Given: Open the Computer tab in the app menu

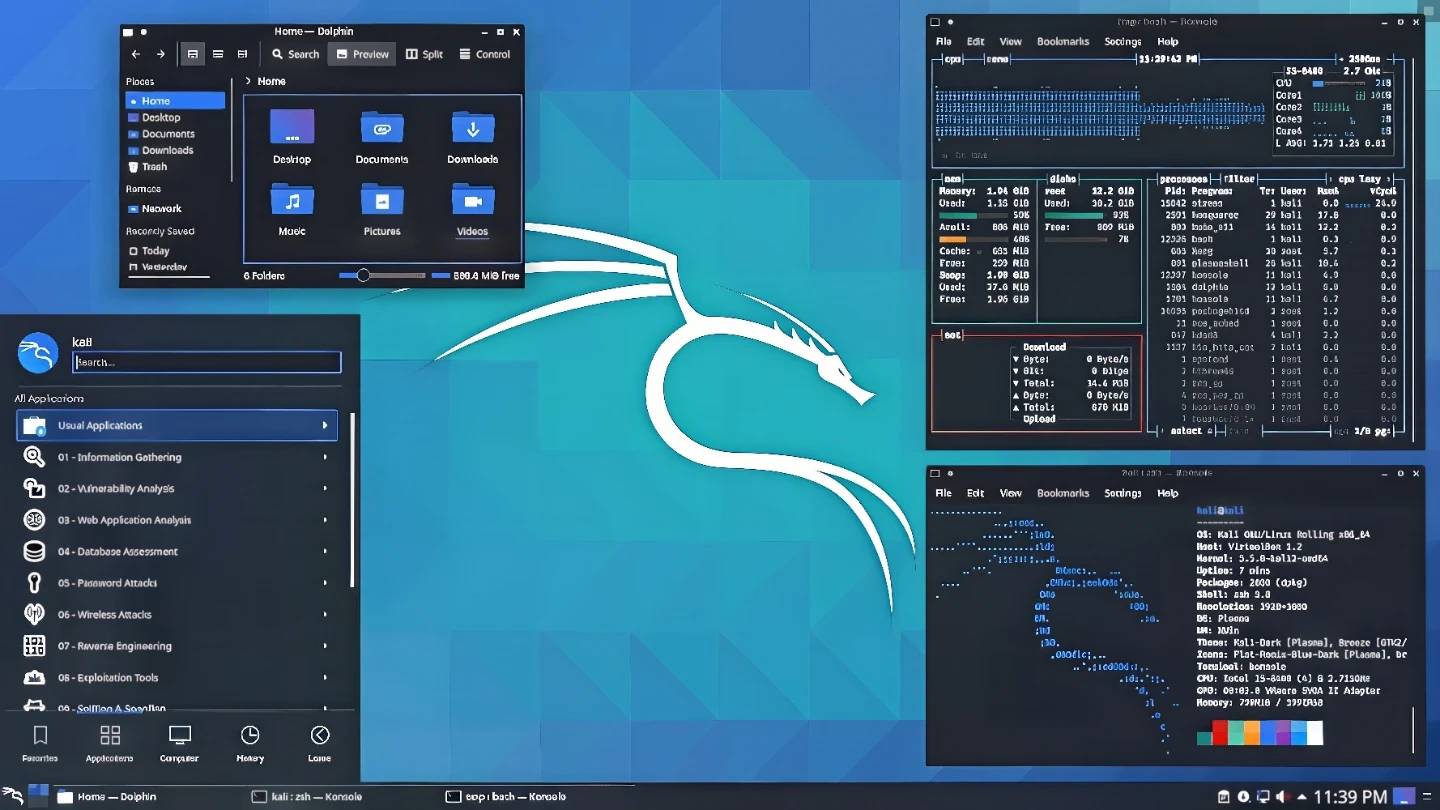Looking at the screenshot, I should click(x=180, y=743).
